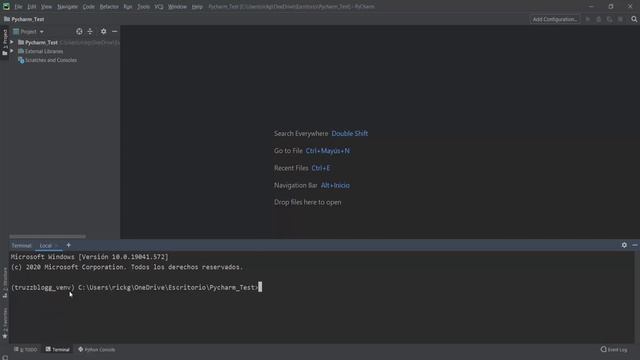Select Pycharm_Test root in project tree
The height and width of the screenshot is (360, 640).
pos(41,42)
